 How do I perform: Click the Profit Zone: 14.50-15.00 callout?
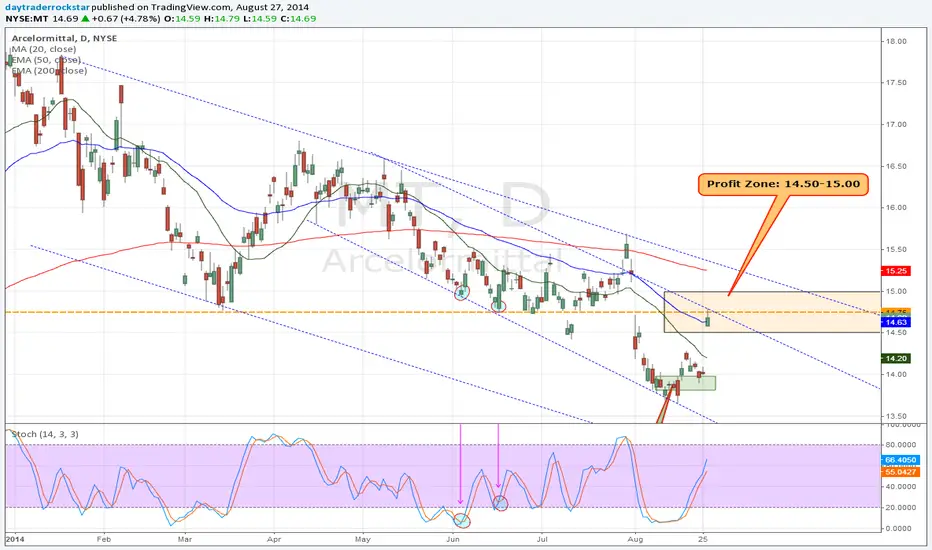[x=783, y=184]
